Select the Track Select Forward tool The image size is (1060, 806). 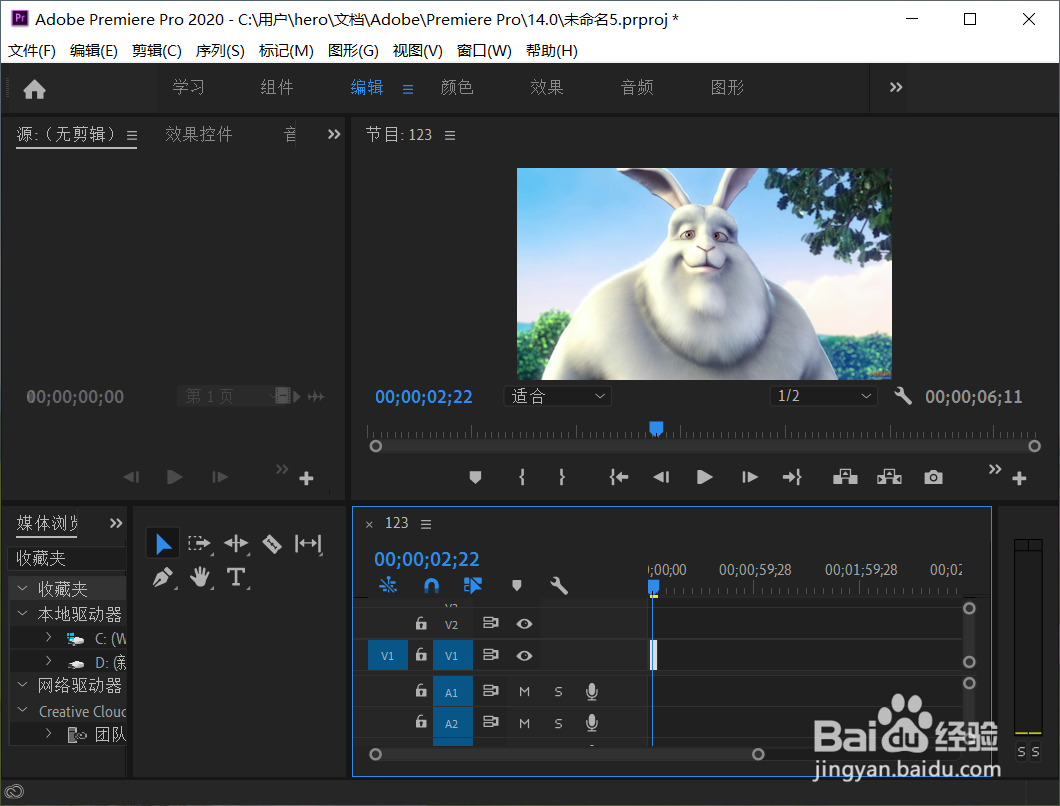tap(199, 543)
